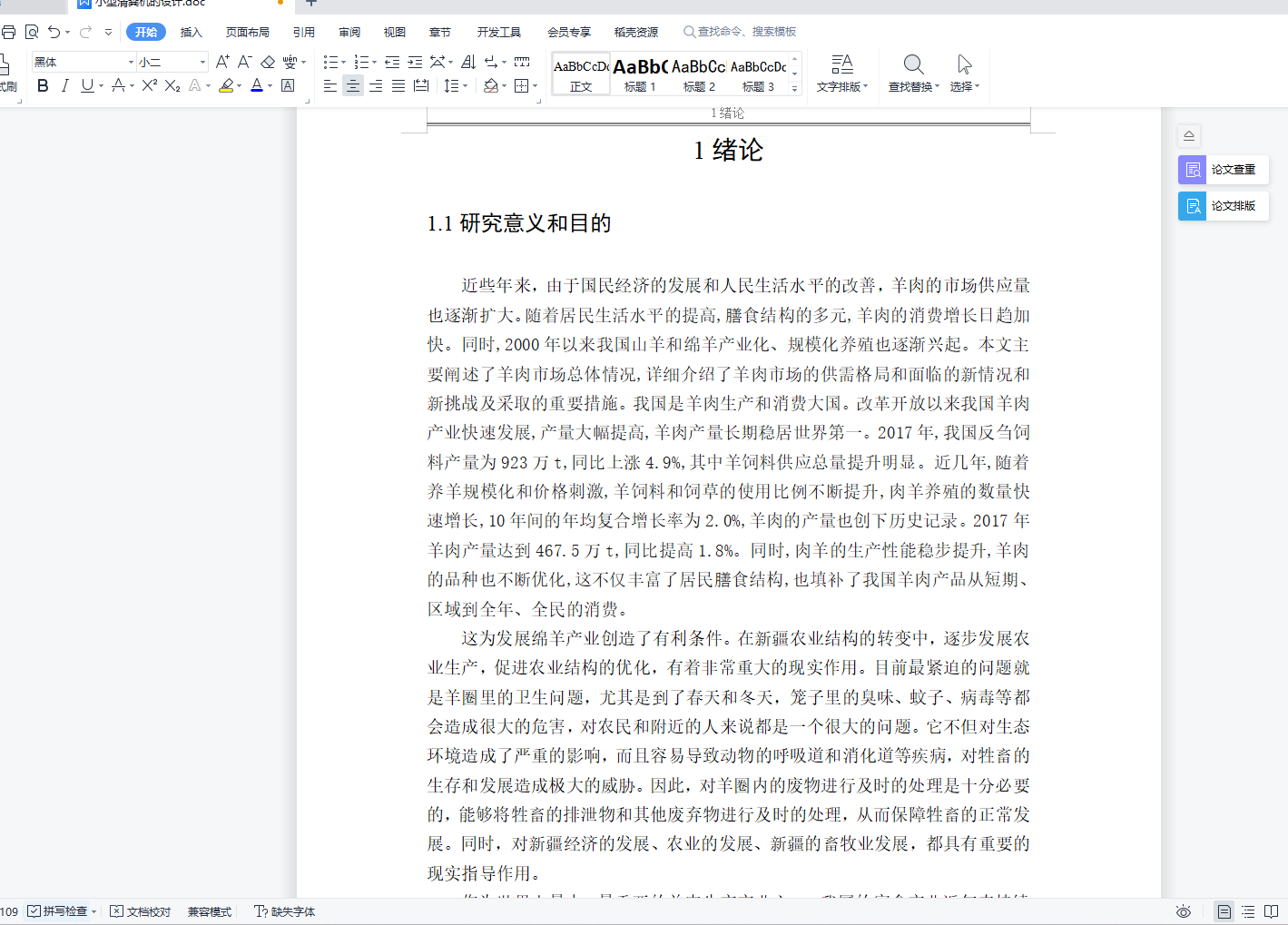Toggle underline formatting
The width and height of the screenshot is (1288, 925).
tap(87, 85)
